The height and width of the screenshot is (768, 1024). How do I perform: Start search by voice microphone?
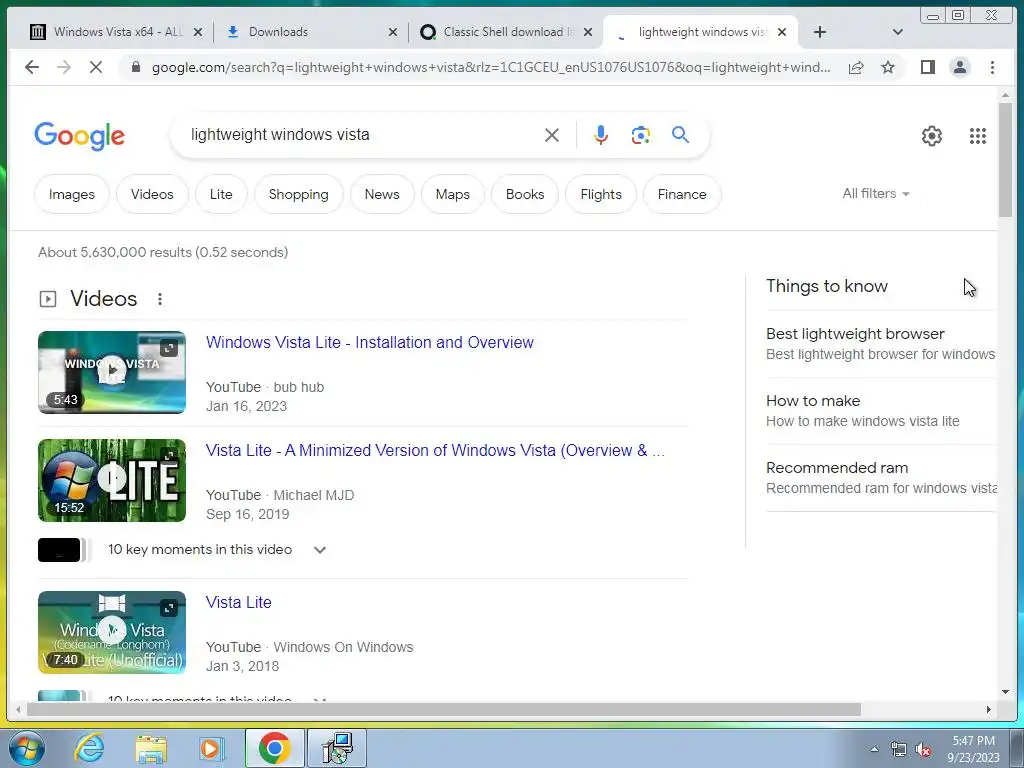[601, 135]
